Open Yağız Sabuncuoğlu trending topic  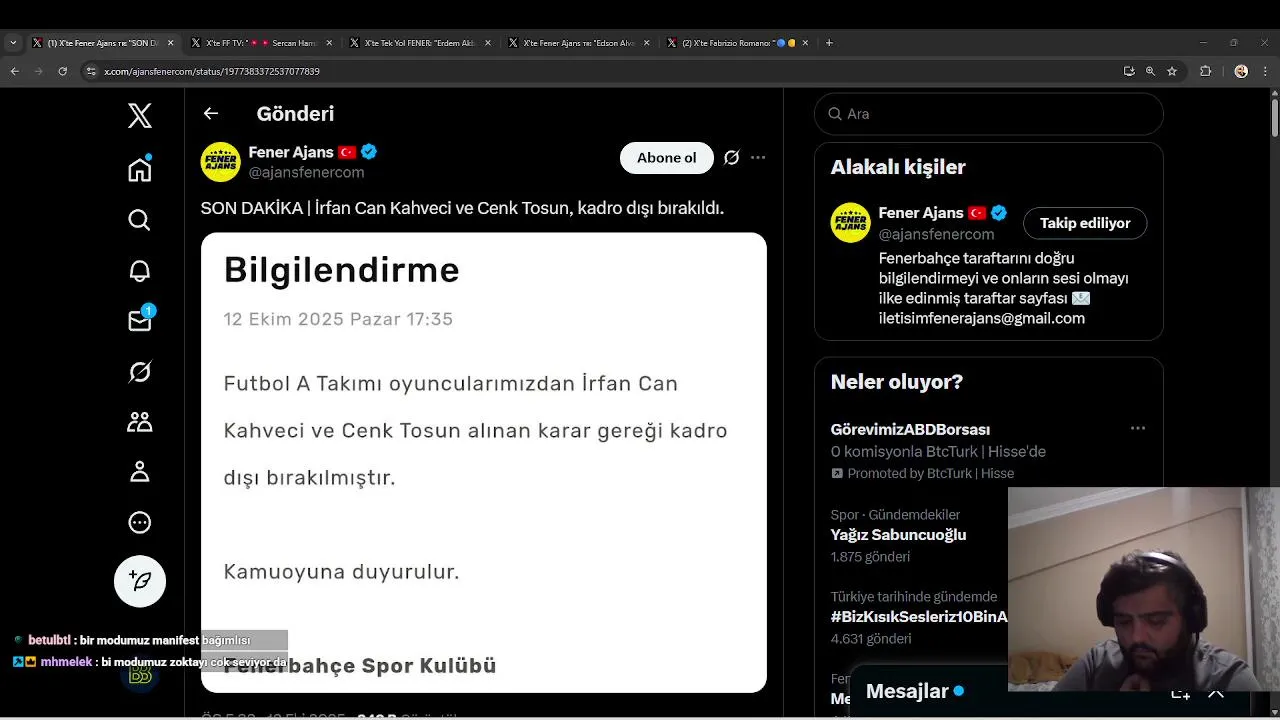898,535
